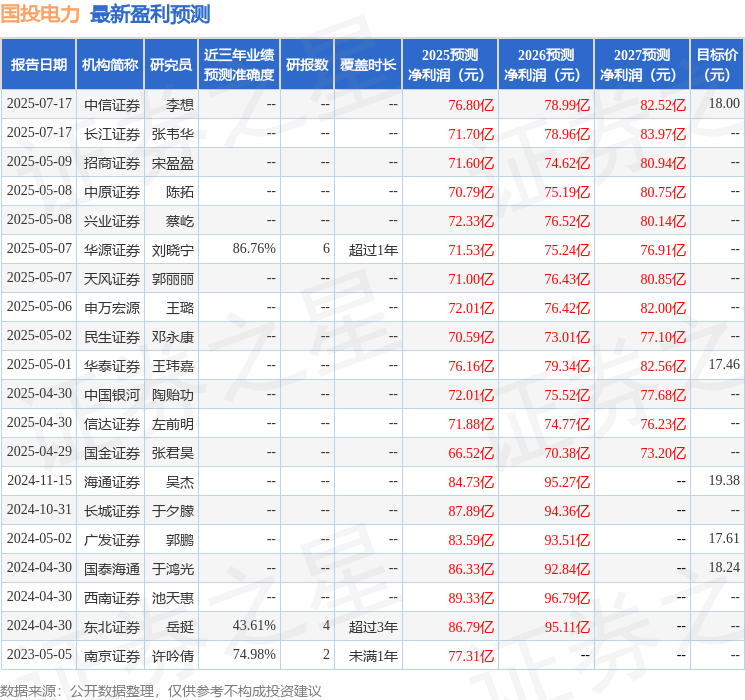Viewport: 745px width, 700px height.
Task: Select the 申万宏源 institution cell
Action: point(112,307)
